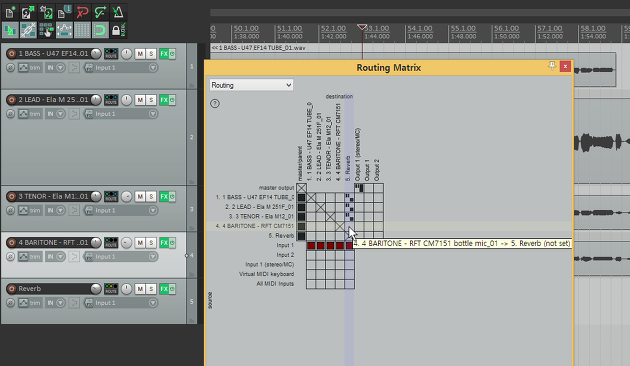The image size is (630, 366).
Task: Open project settings toolbar icon
Action: [64, 12]
